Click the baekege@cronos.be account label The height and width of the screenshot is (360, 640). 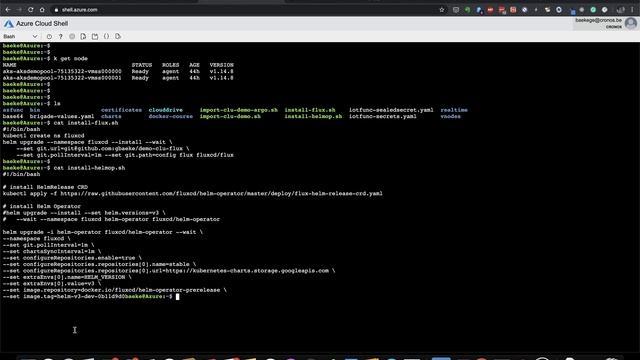click(x=598, y=20)
